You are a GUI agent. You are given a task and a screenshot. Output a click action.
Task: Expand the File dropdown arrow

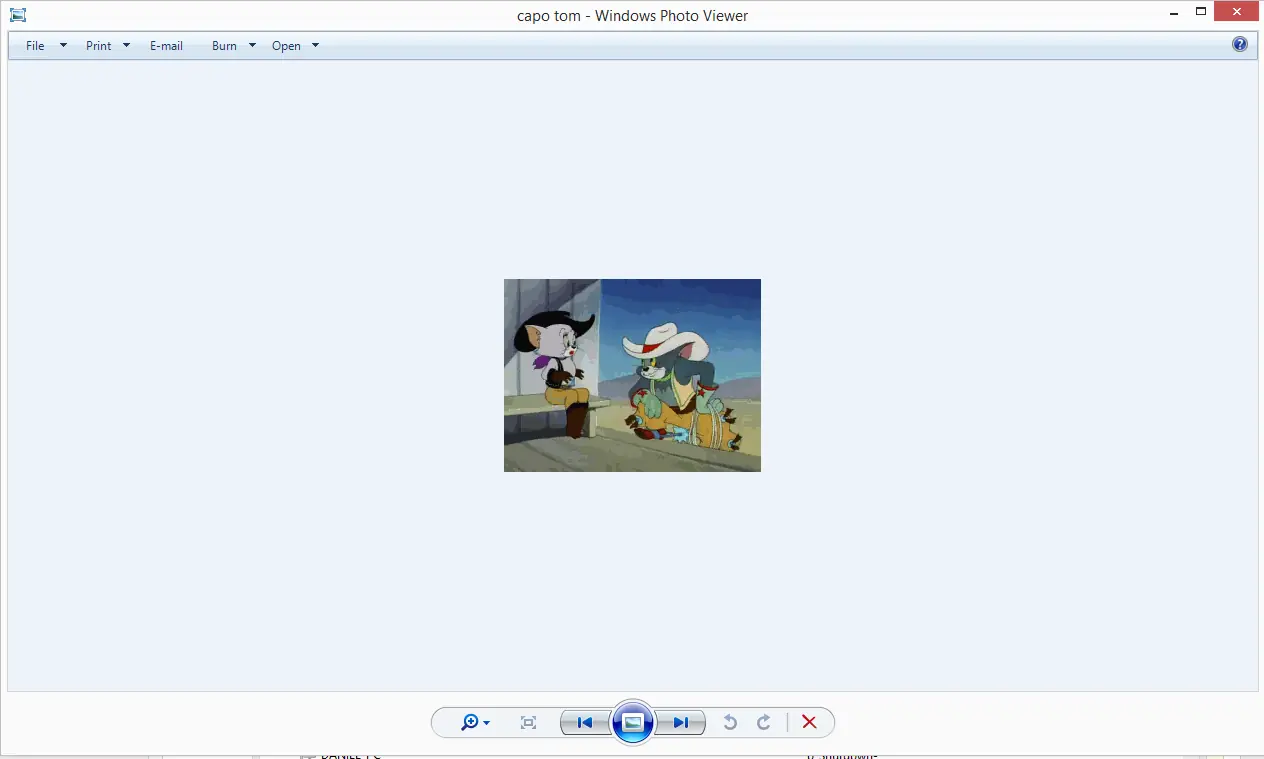coord(63,45)
